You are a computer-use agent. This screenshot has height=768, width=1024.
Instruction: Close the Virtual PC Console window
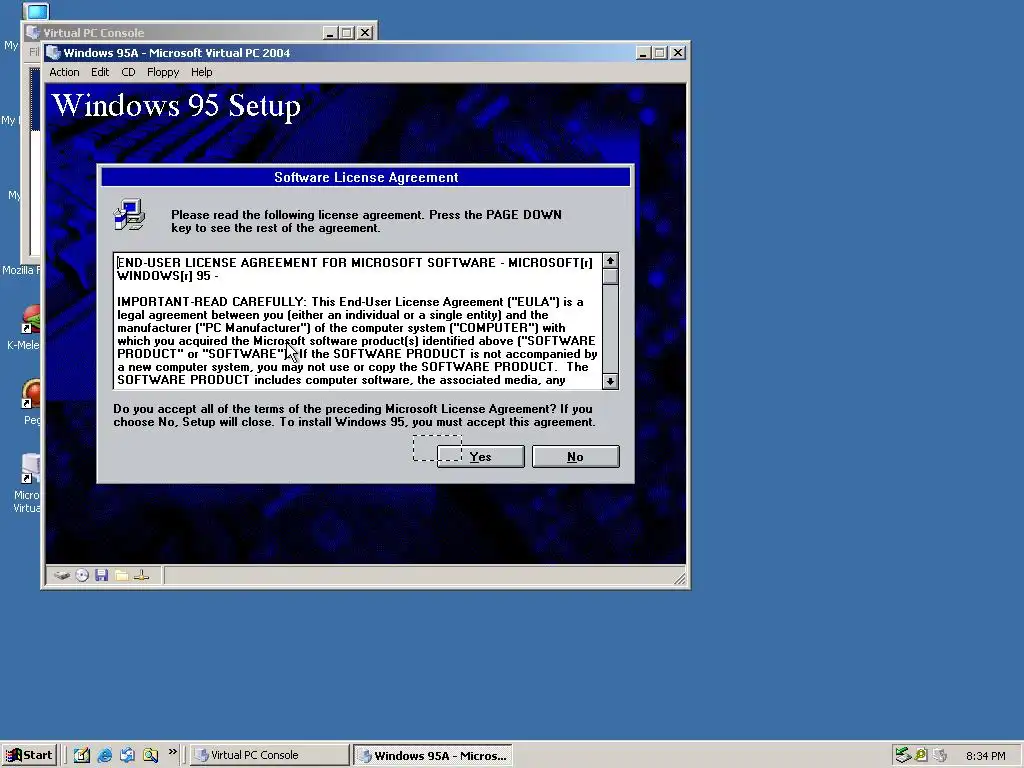pos(365,33)
